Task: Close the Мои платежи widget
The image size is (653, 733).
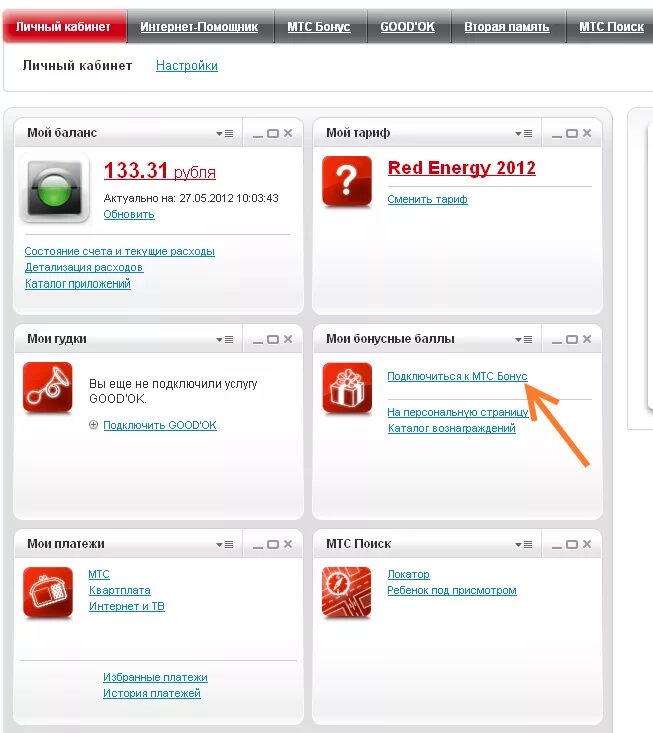Action: [x=288, y=544]
